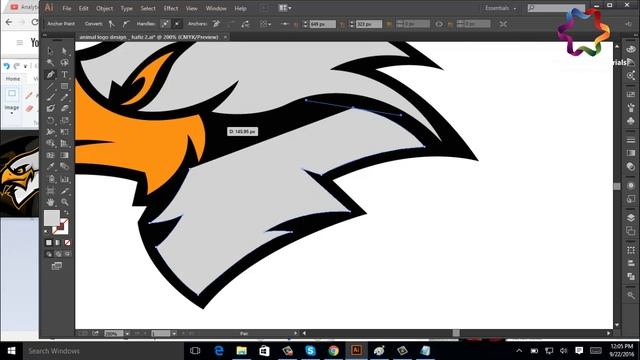Enable Draw Behind mode
This screenshot has width=640, height=360.
click(x=58, y=254)
